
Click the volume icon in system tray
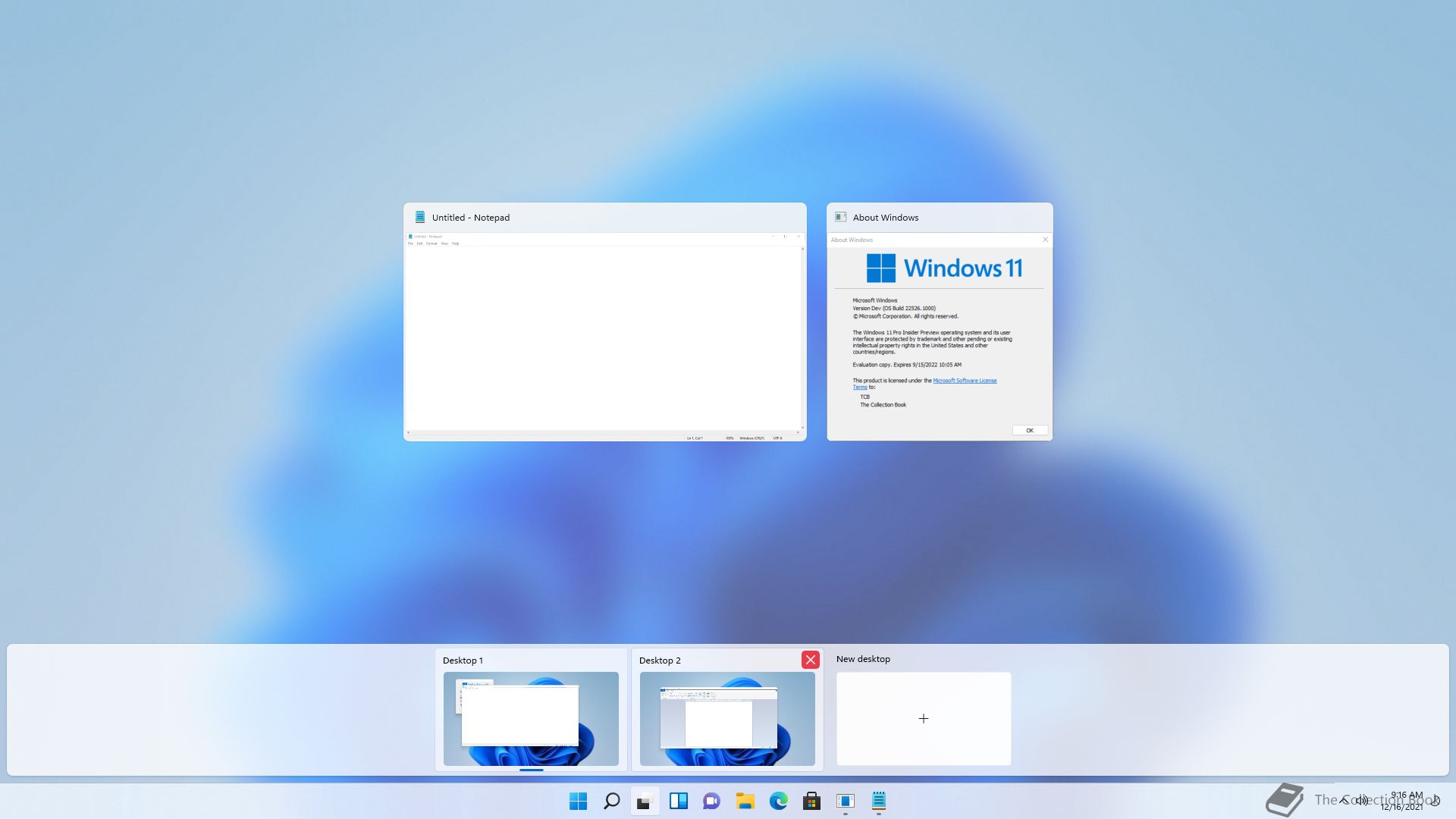1362,801
